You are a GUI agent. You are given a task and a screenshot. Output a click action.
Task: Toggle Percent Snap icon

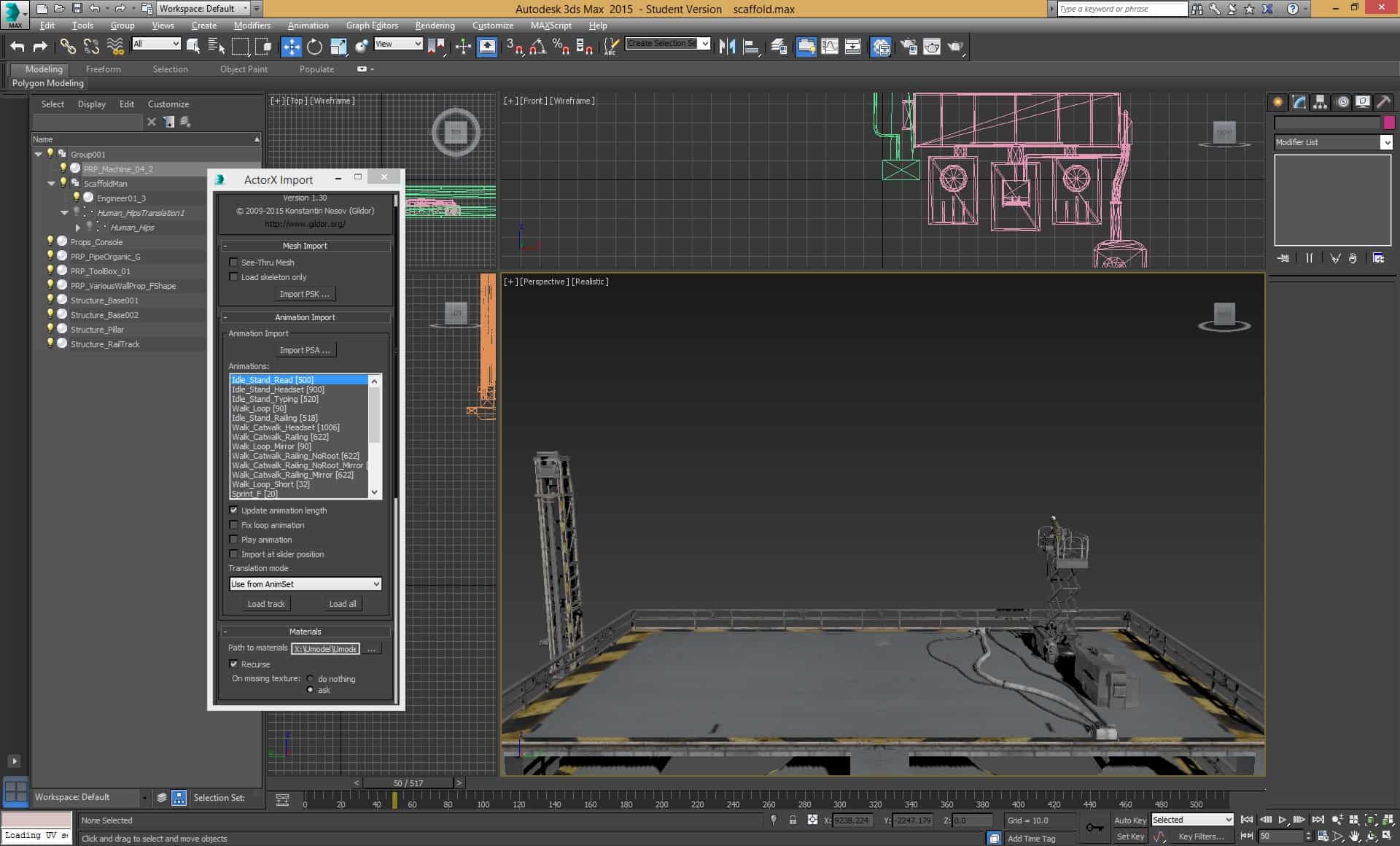coord(561,47)
